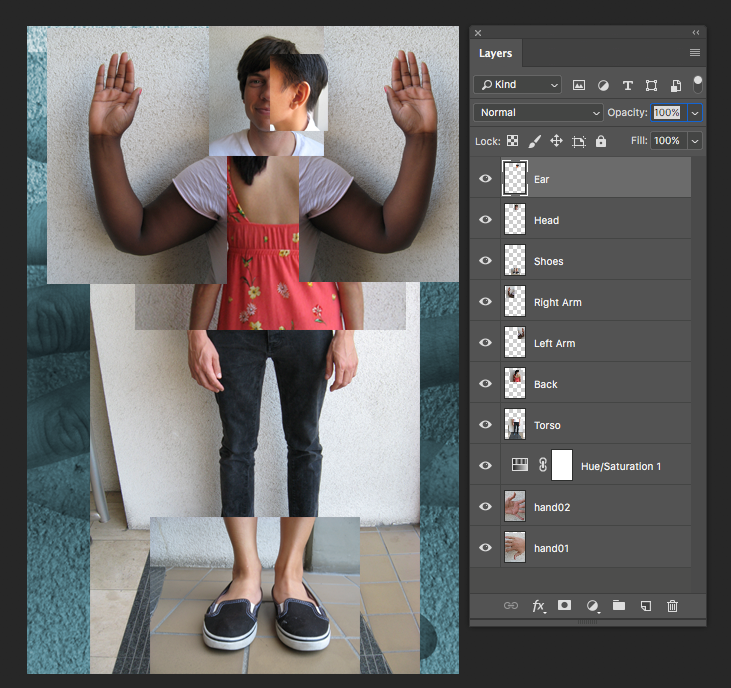Click the Layers panel tab
Viewport: 731px width, 688px height.
495,54
